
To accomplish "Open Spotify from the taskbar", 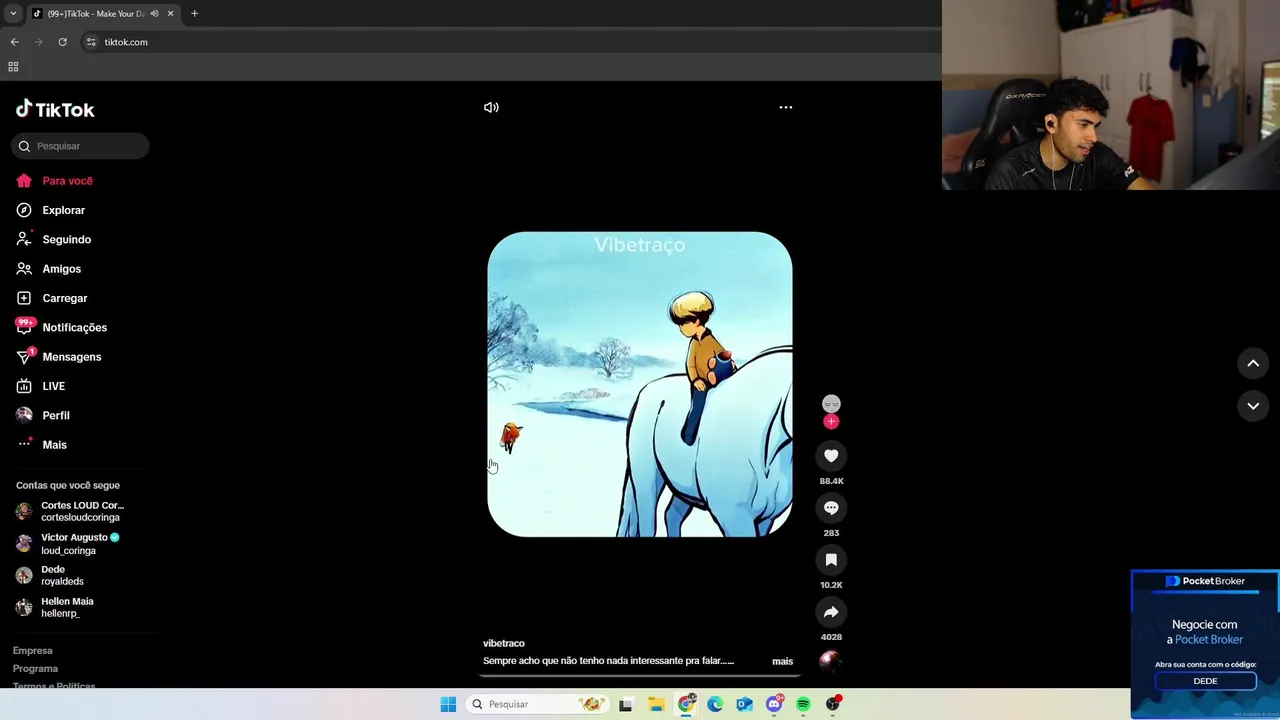I will point(803,704).
